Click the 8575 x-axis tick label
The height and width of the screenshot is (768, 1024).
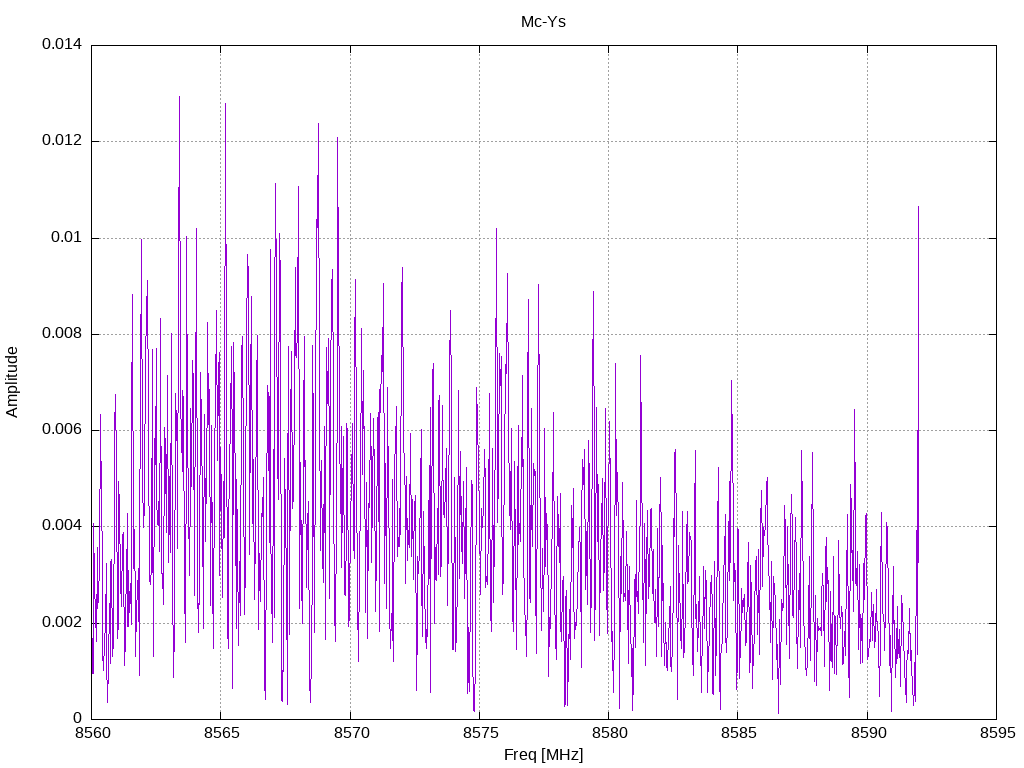(x=480, y=733)
